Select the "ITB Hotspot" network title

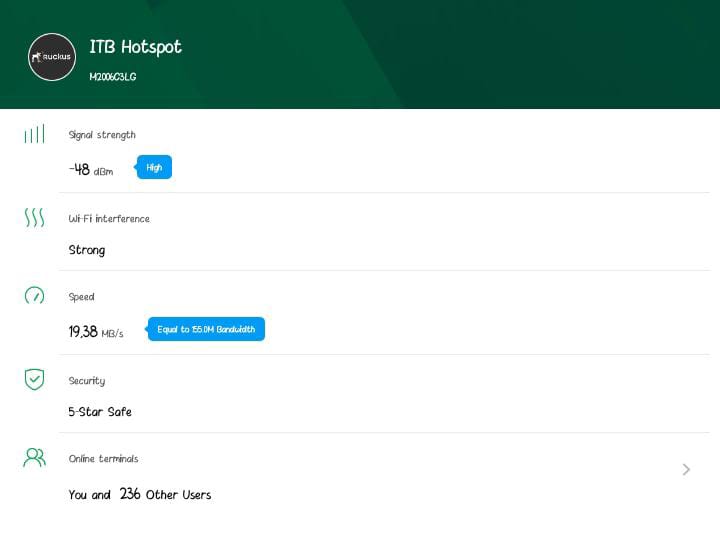135,47
